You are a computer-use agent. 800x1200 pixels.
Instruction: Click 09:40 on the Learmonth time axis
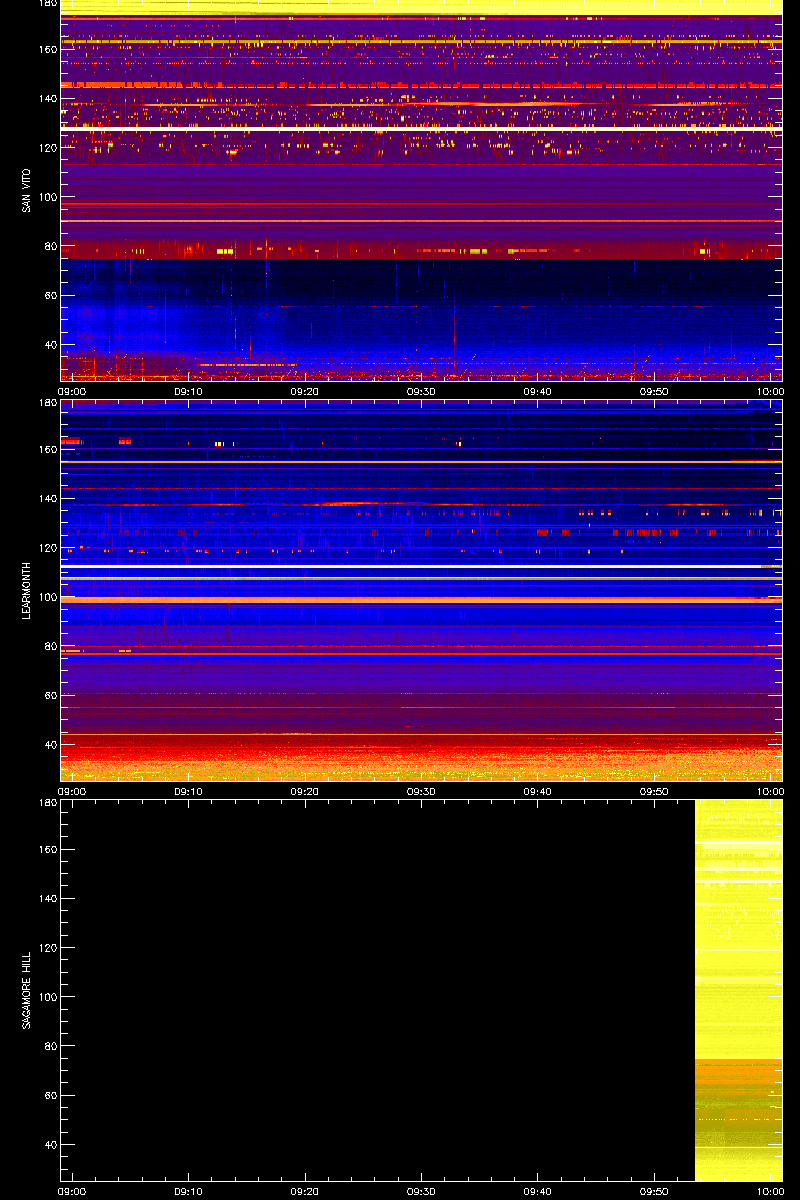pos(538,792)
